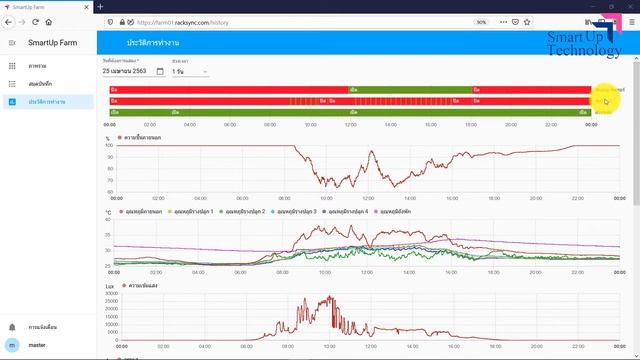The width and height of the screenshot is (640, 360).
Task: Click the page vertical scrollbar thumb
Action: tap(636, 133)
